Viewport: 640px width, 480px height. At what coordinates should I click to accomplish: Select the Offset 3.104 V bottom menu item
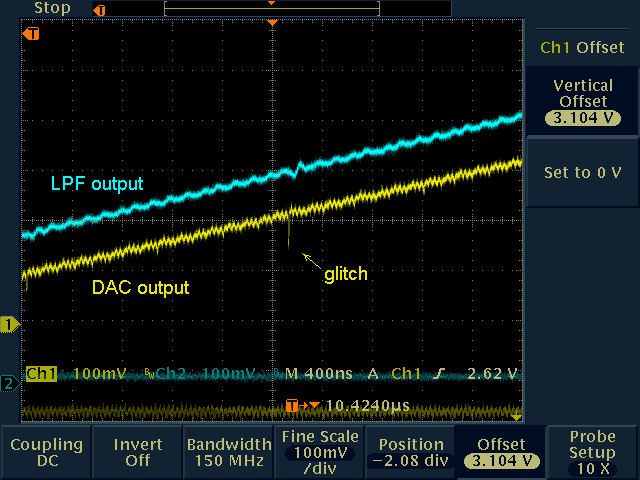tap(501, 452)
